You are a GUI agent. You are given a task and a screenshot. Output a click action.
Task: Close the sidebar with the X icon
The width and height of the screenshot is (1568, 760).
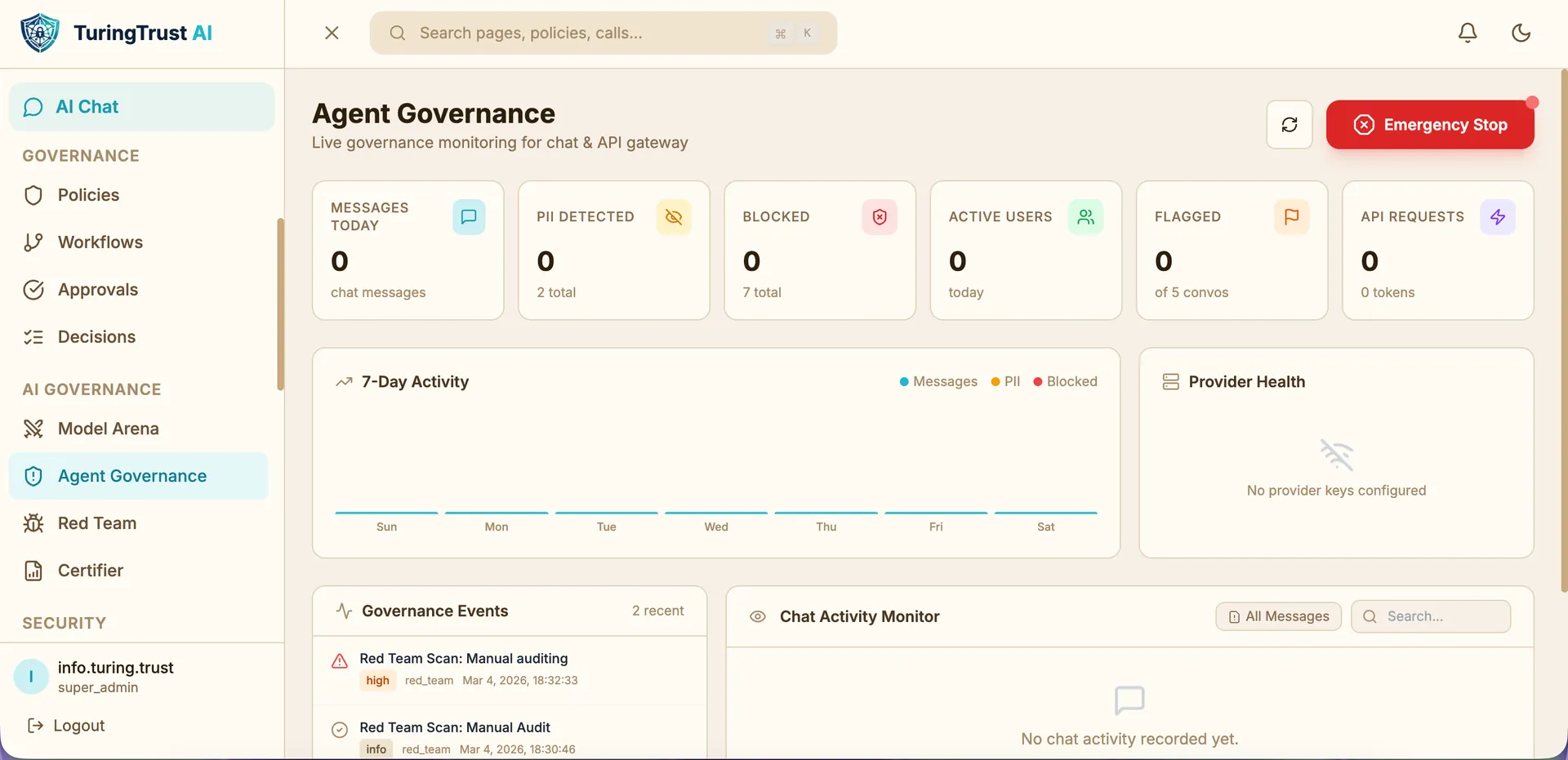(x=332, y=33)
